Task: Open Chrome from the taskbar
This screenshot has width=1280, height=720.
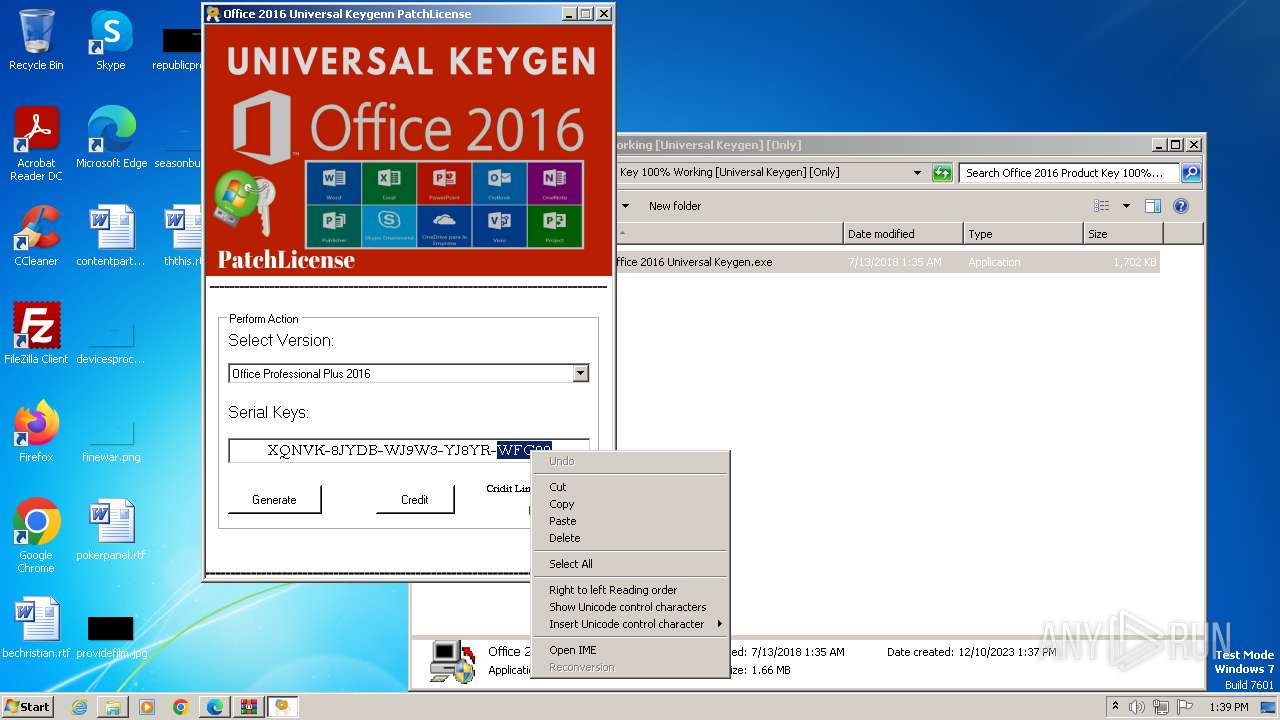Action: [181, 707]
